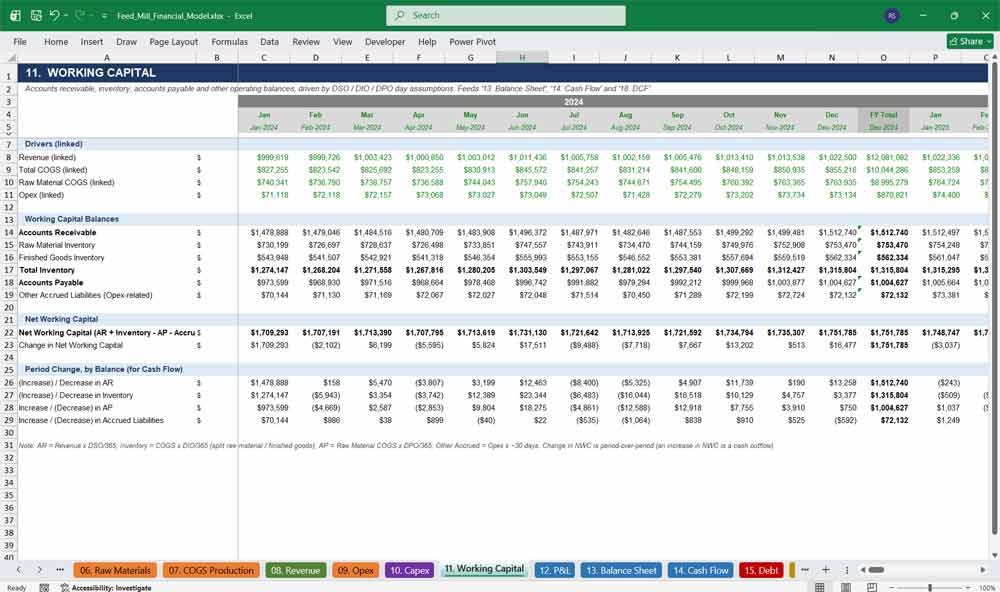This screenshot has width=1000, height=592.
Task: Open the Formulas ribbon tab
Action: tap(230, 41)
